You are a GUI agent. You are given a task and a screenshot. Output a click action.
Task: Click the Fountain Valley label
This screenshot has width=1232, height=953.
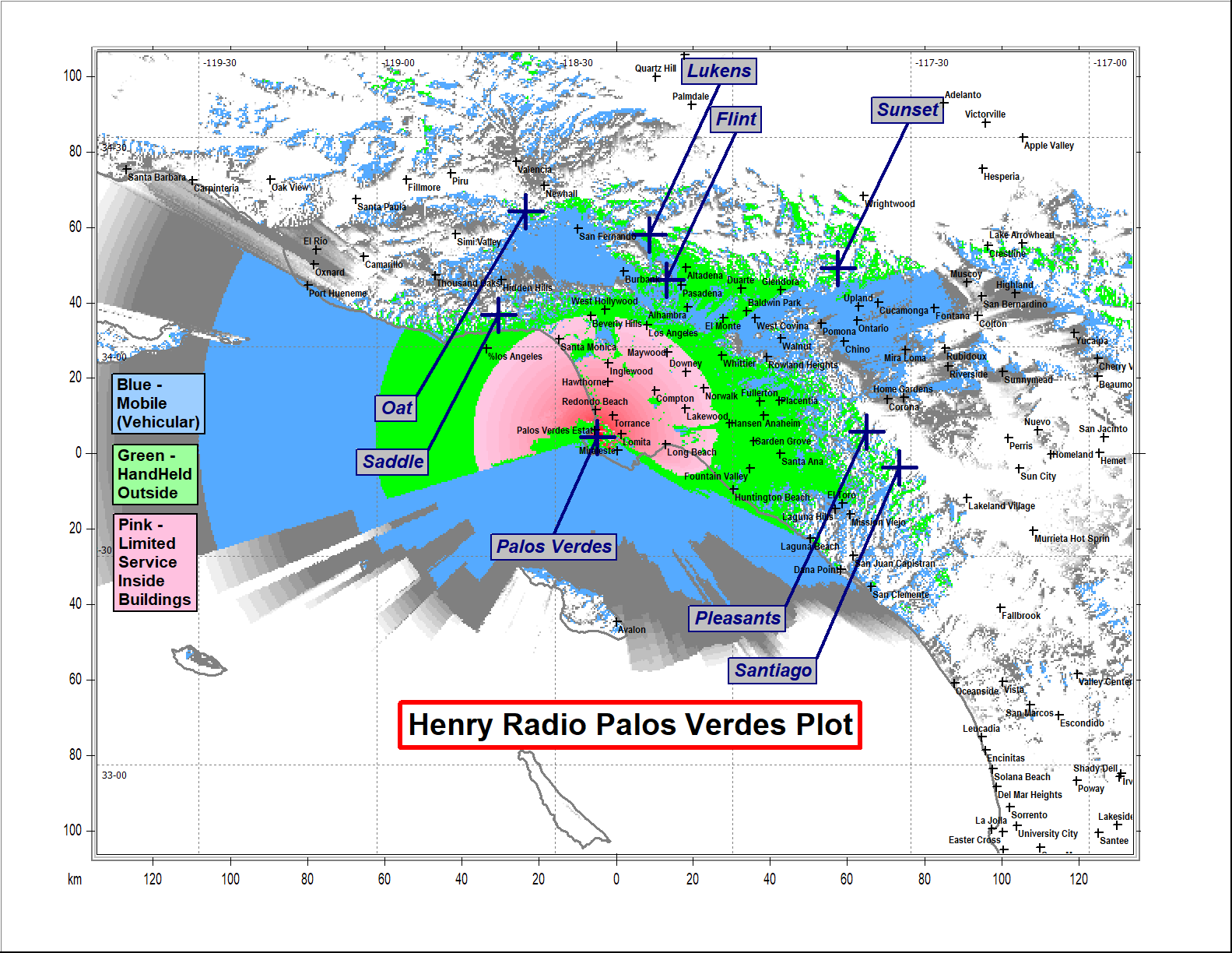coord(716,476)
